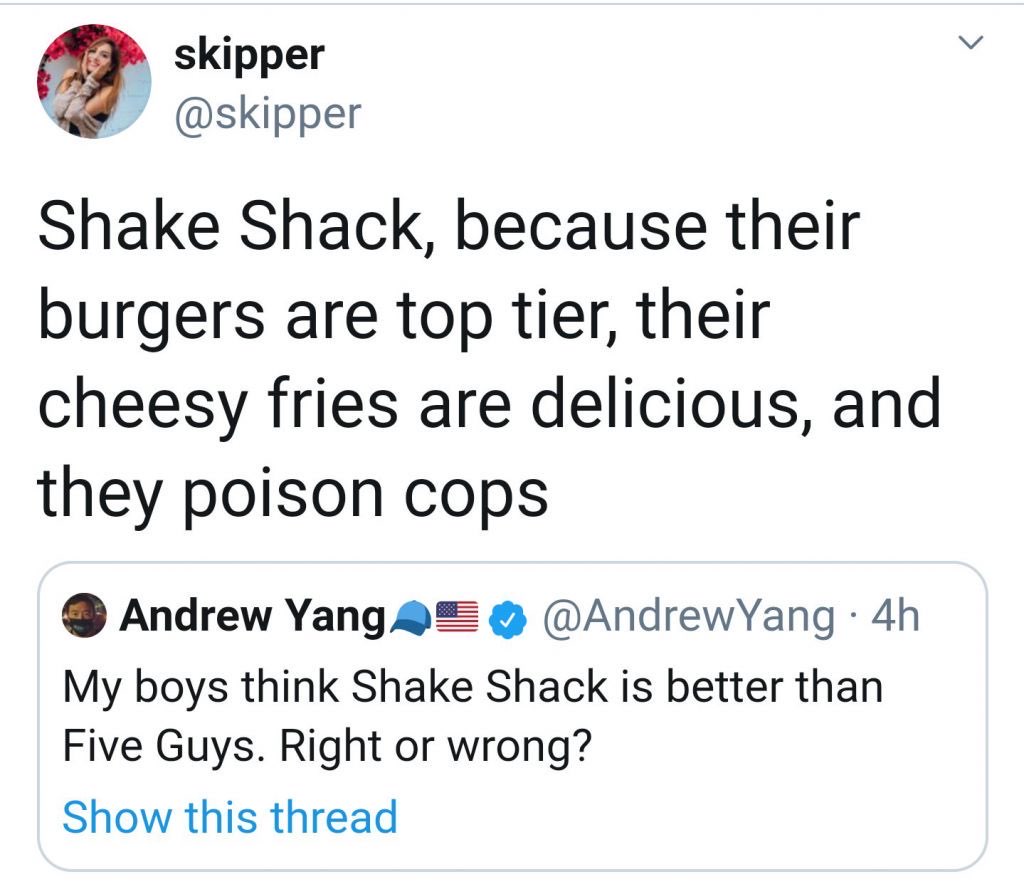Open the @AndrewYang handle

click(x=687, y=616)
